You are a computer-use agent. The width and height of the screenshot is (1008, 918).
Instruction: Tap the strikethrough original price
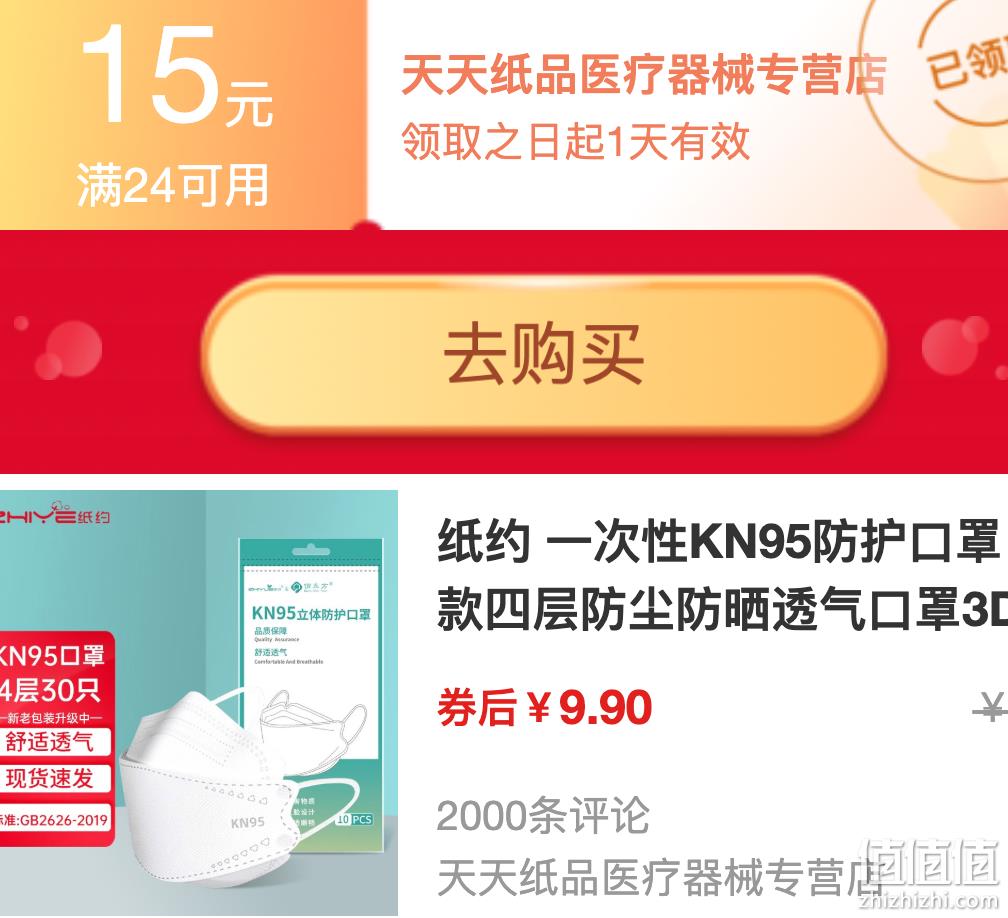[990, 709]
